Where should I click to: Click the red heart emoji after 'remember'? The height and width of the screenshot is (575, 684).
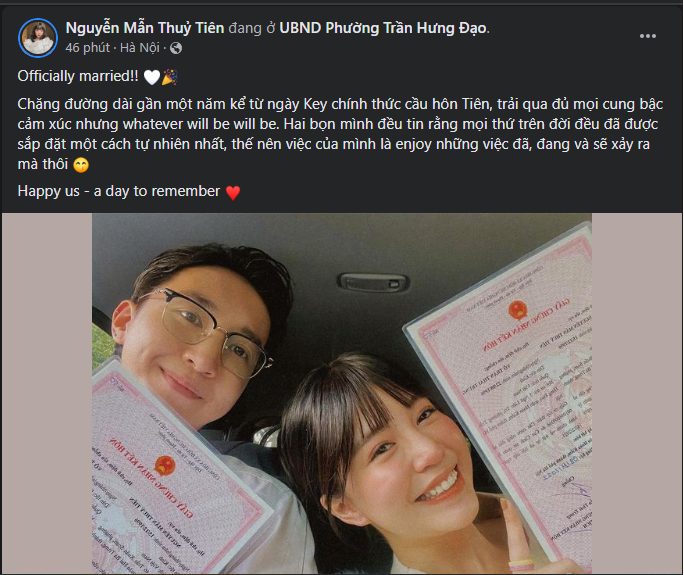[233, 192]
